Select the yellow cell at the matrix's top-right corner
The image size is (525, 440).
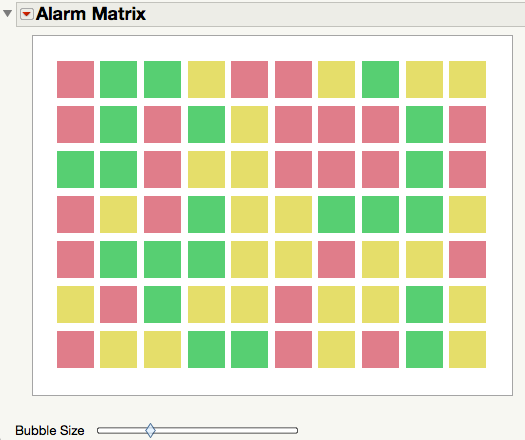(467, 79)
